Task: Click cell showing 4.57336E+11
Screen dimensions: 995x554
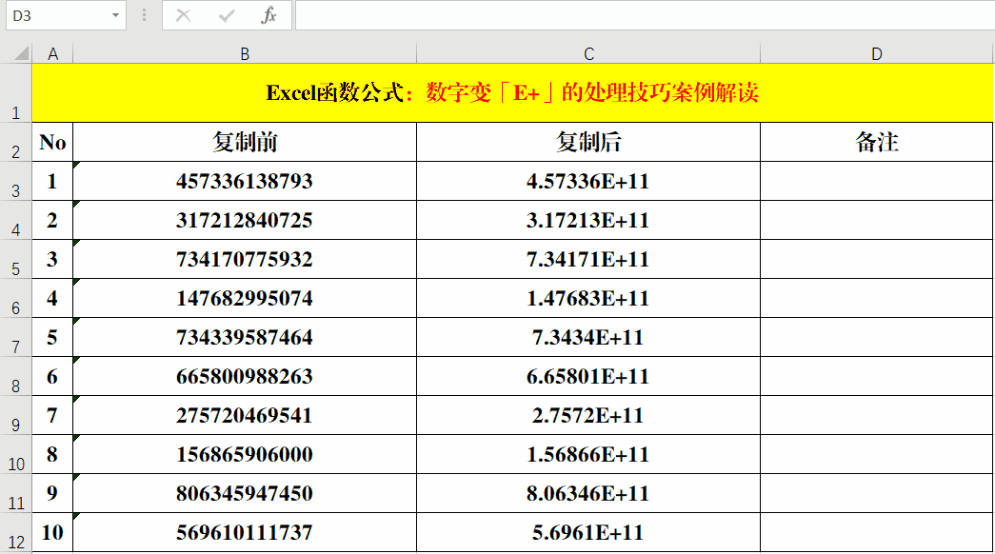Action: tap(589, 181)
